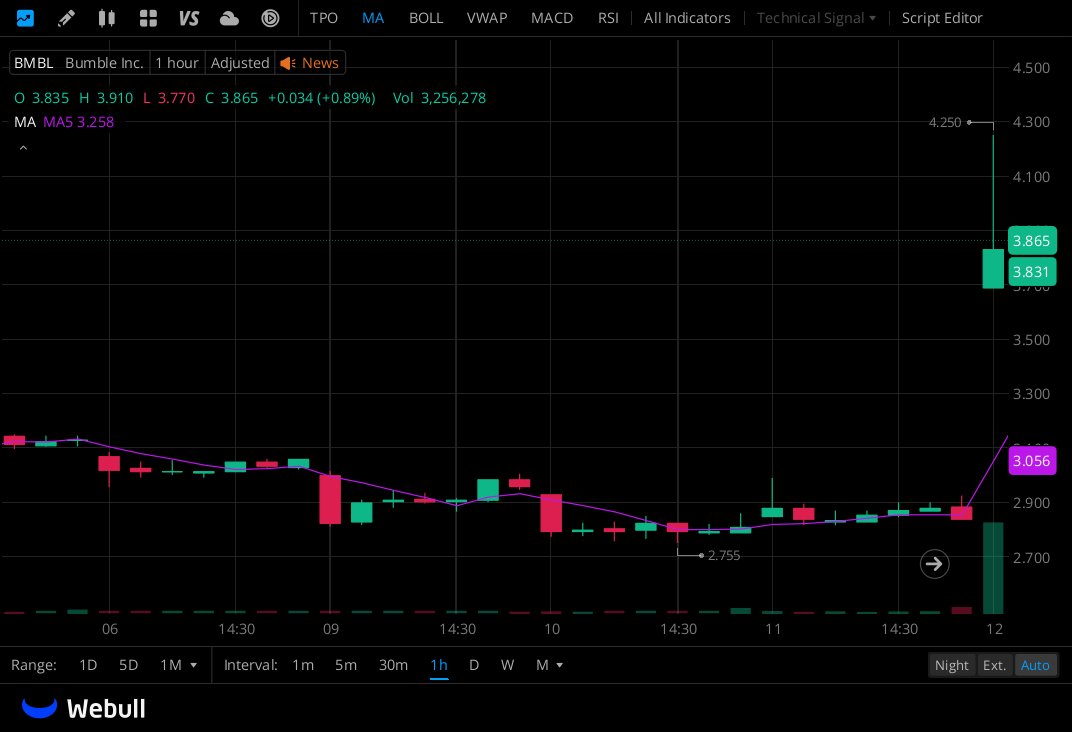This screenshot has height=732, width=1072.
Task: Click the 3.831 price tag
Action: [1032, 271]
